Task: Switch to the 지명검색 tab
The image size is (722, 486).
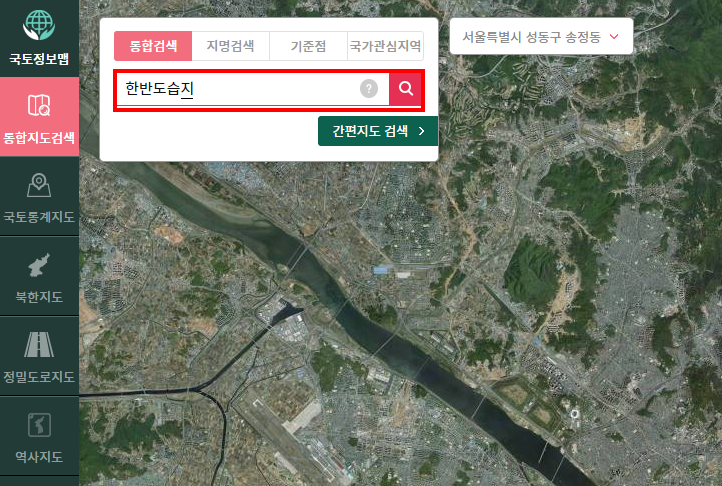Action: coord(230,46)
